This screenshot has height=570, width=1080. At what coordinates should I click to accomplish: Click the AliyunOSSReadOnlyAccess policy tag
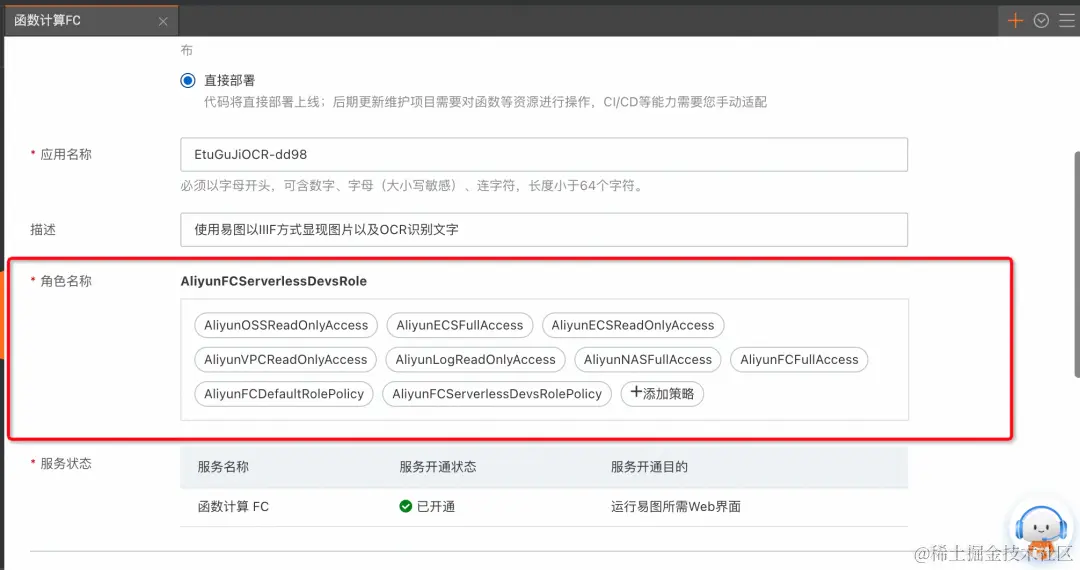tap(286, 325)
